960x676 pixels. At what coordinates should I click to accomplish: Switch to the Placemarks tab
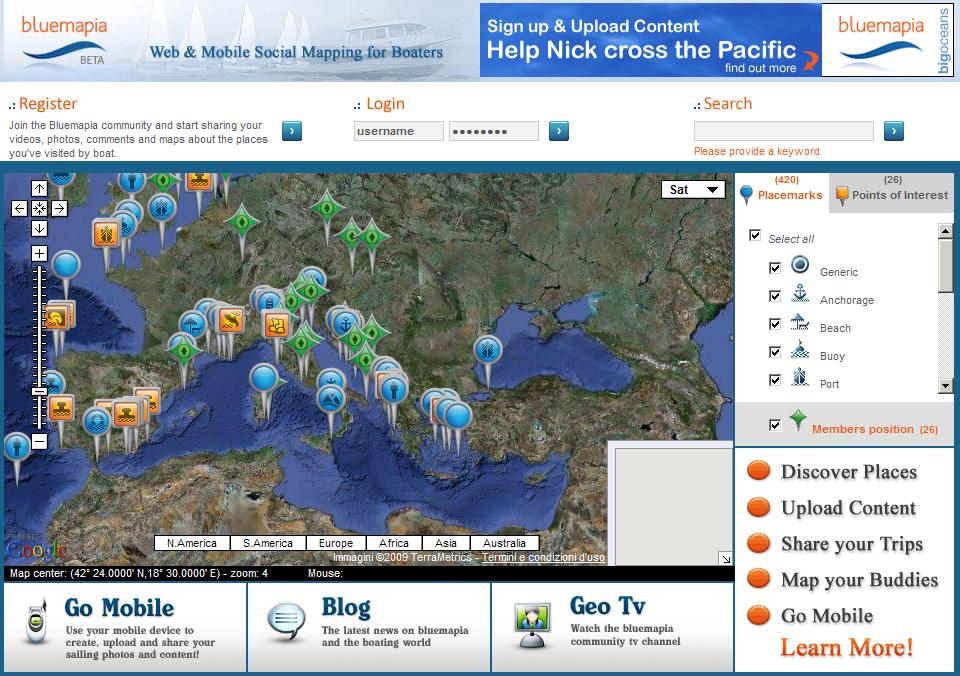coord(782,192)
